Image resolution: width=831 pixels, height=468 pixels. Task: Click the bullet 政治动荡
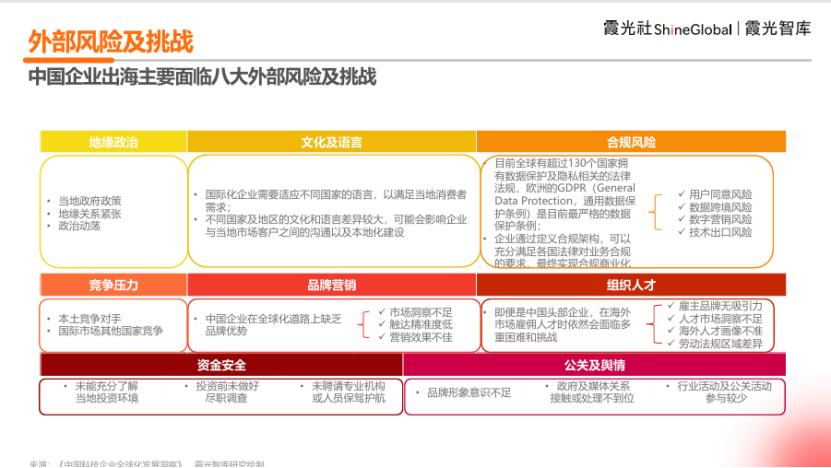[x=79, y=226]
